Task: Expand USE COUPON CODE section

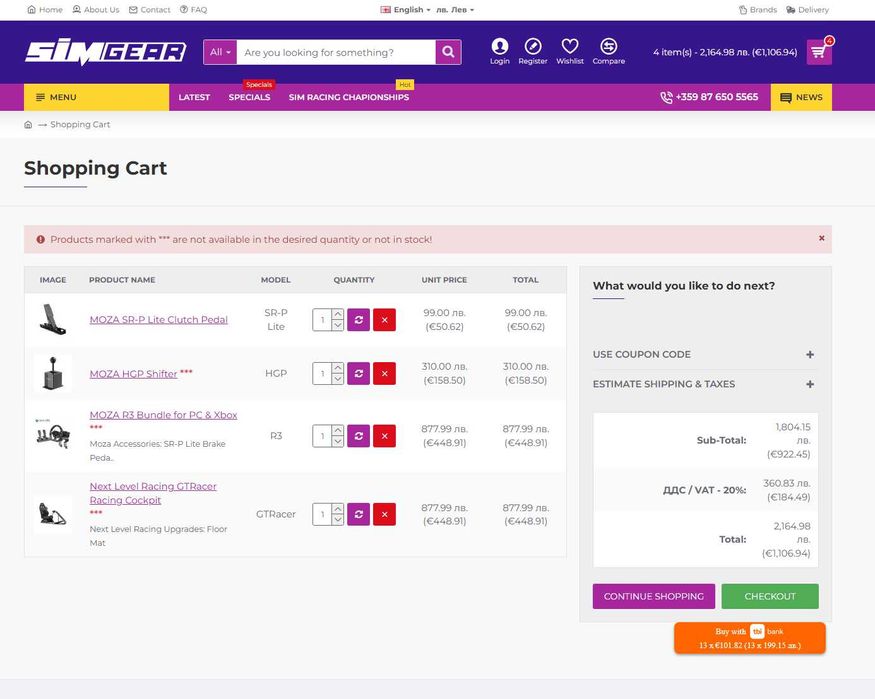Action: pyautogui.click(x=703, y=354)
